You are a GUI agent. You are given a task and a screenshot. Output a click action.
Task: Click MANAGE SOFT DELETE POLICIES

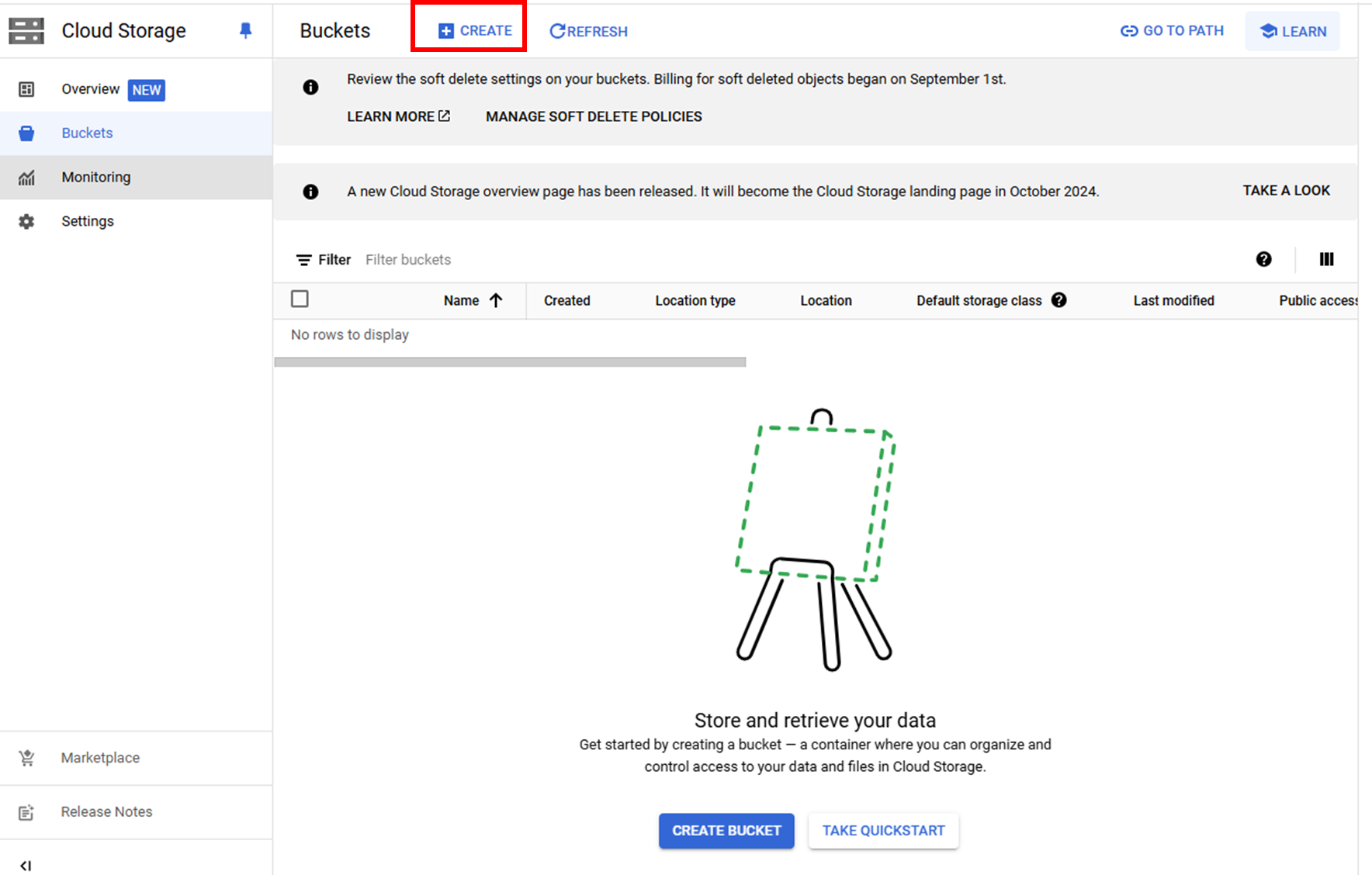[x=594, y=116]
